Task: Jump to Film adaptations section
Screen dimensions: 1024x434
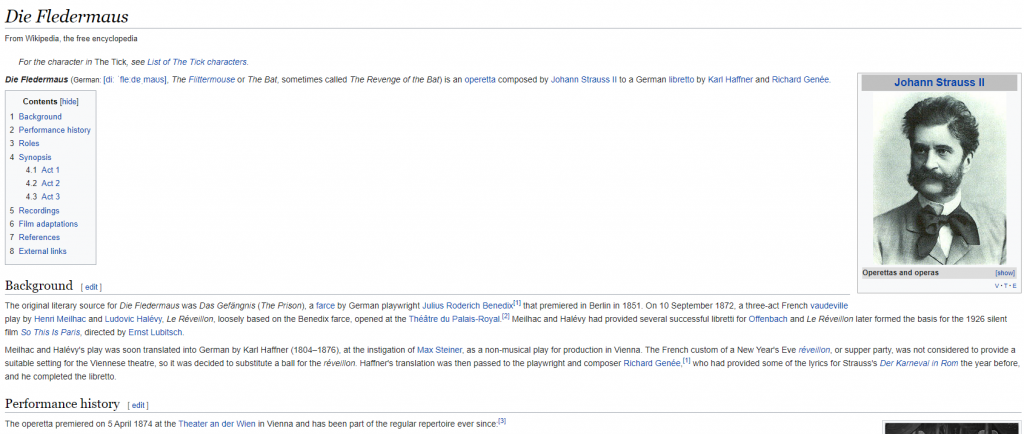Action: click(x=48, y=224)
